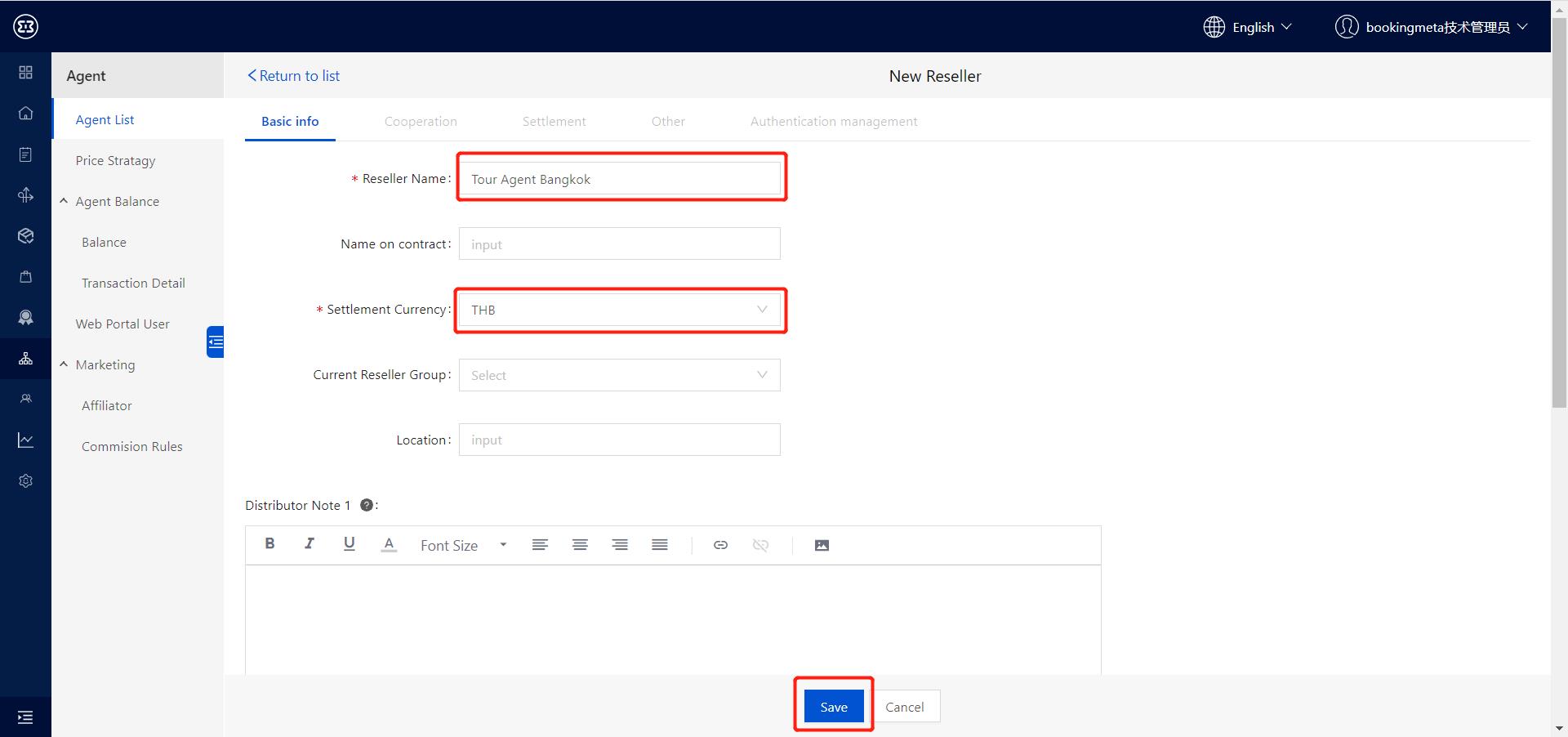Screen dimensions: 1568x737
Task: Open the Font Size dropdown
Action: [463, 545]
